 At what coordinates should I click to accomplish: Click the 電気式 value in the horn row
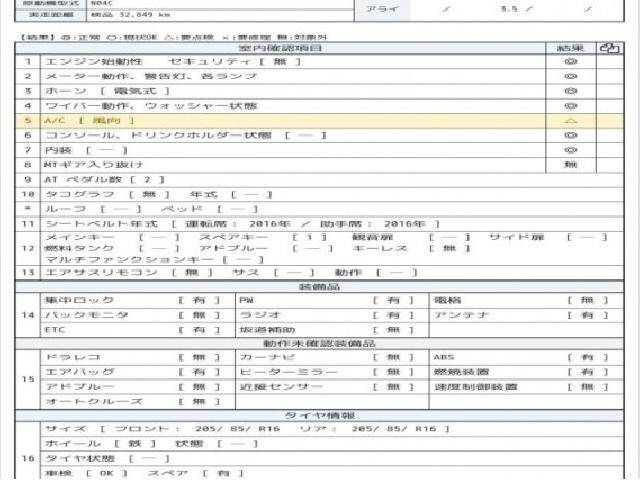[x=135, y=91]
